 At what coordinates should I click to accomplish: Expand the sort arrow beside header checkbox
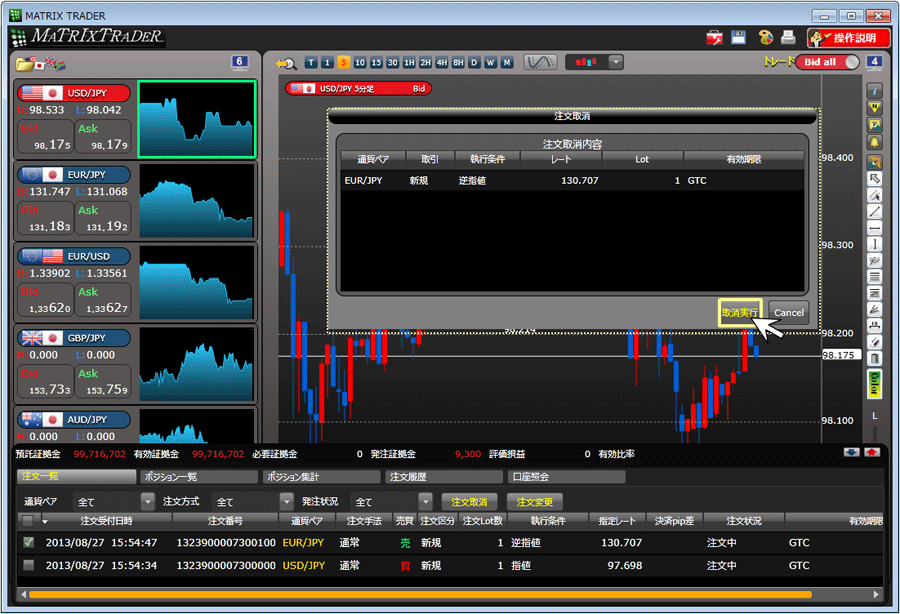(44, 521)
